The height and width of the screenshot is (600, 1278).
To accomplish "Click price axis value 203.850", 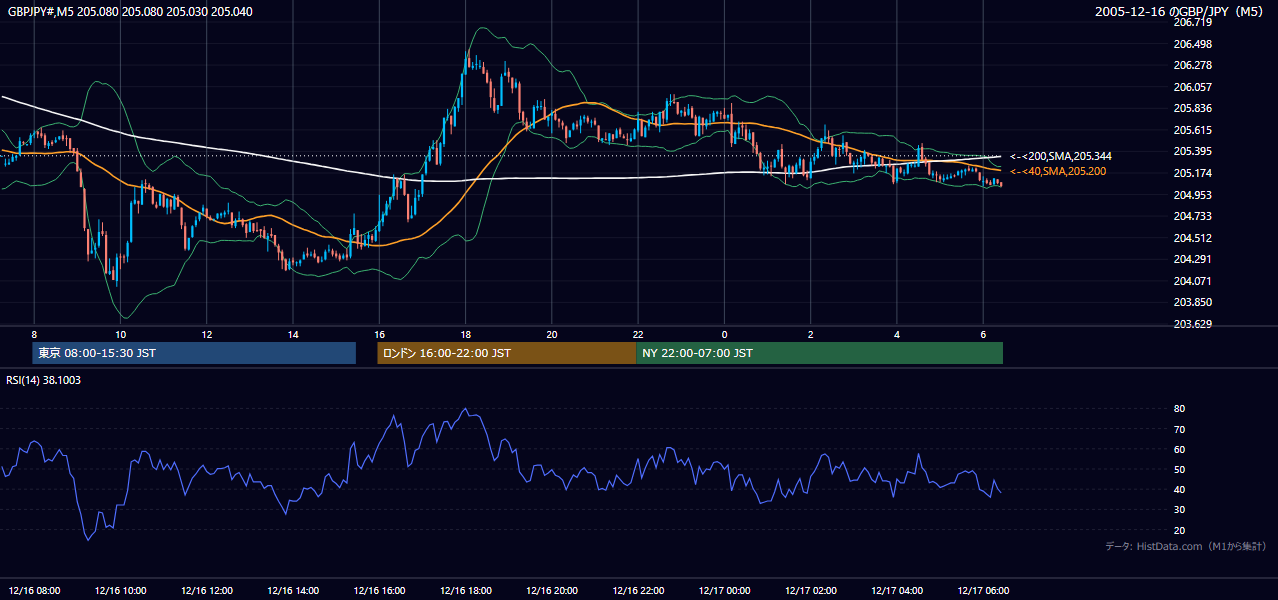I will tap(1192, 302).
